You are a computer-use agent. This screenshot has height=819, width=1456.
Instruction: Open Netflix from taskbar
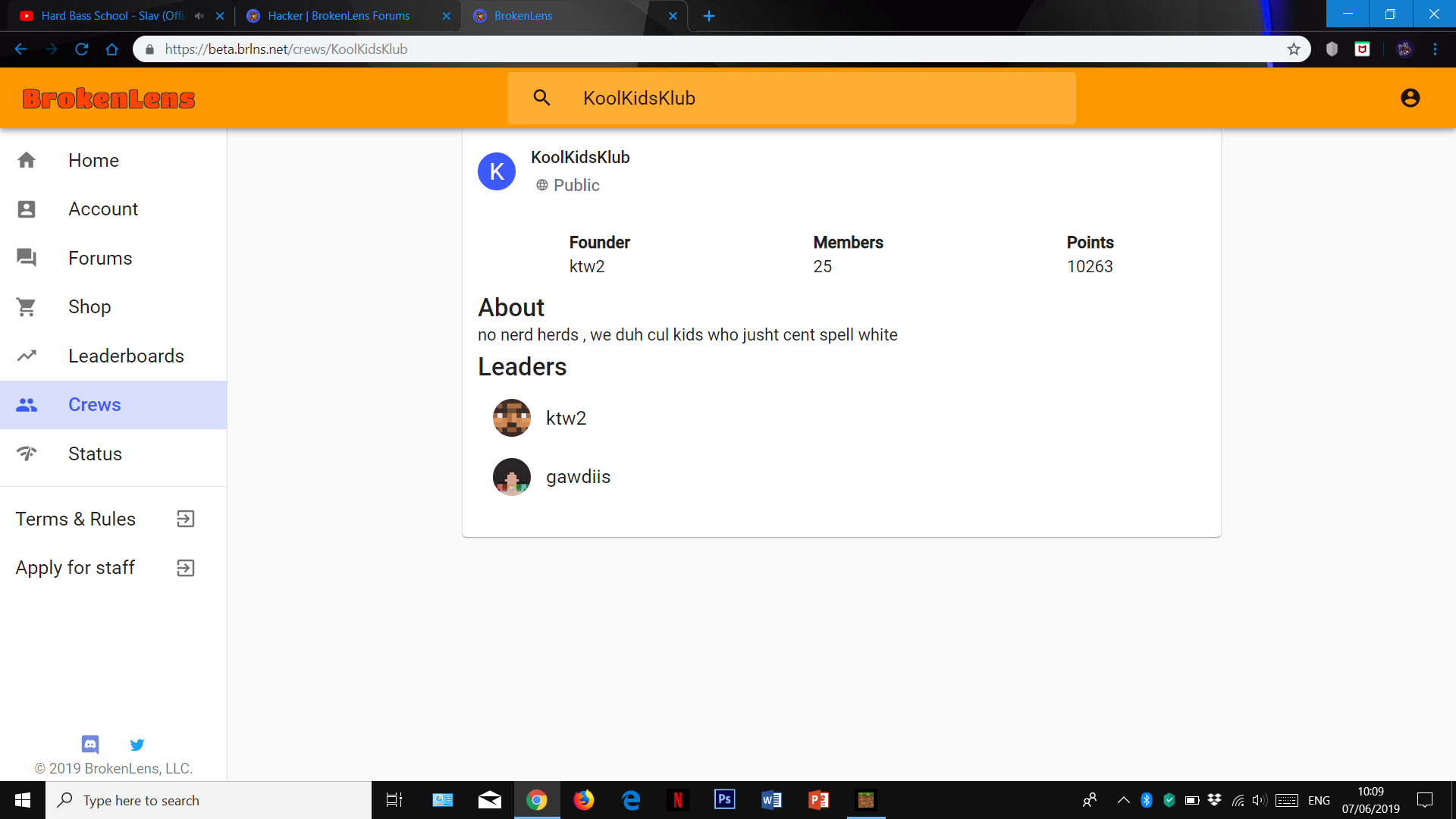(678, 800)
